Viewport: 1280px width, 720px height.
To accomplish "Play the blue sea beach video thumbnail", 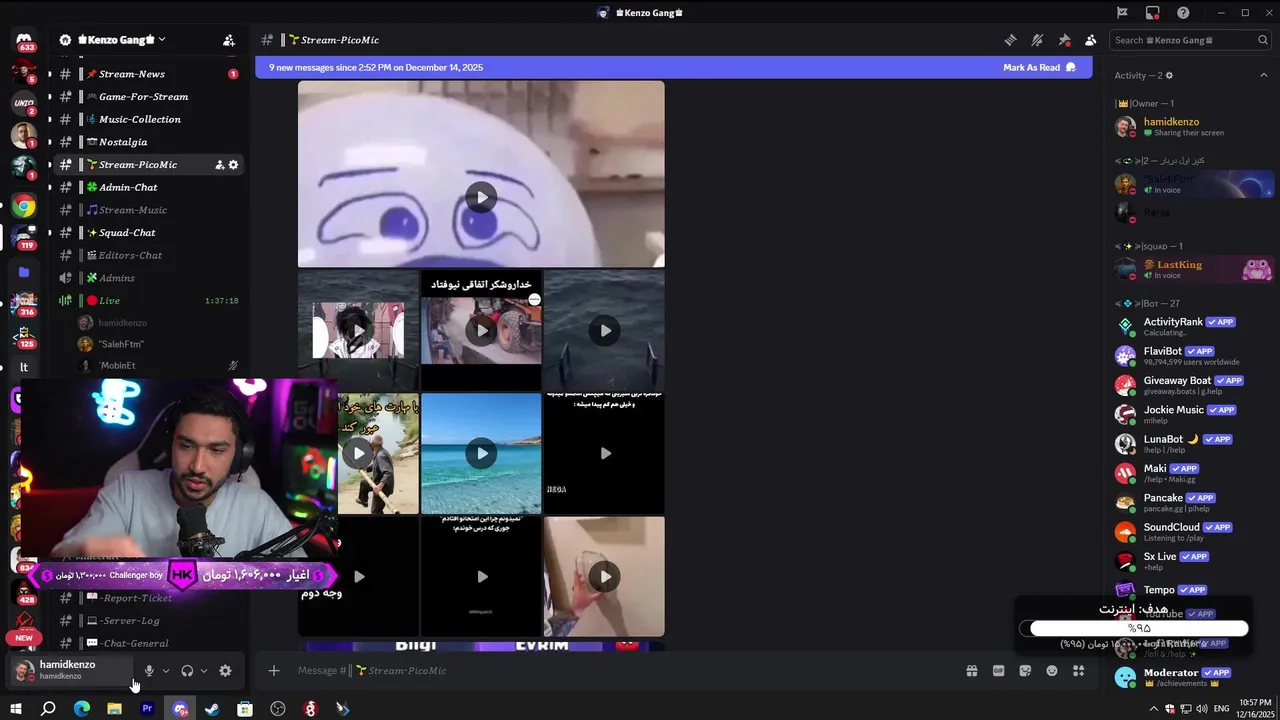I will point(481,453).
